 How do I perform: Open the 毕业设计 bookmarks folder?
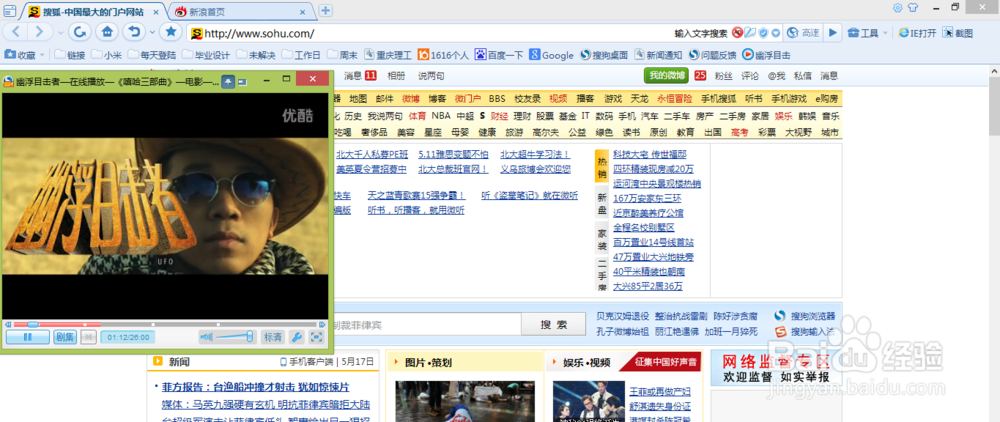point(206,55)
